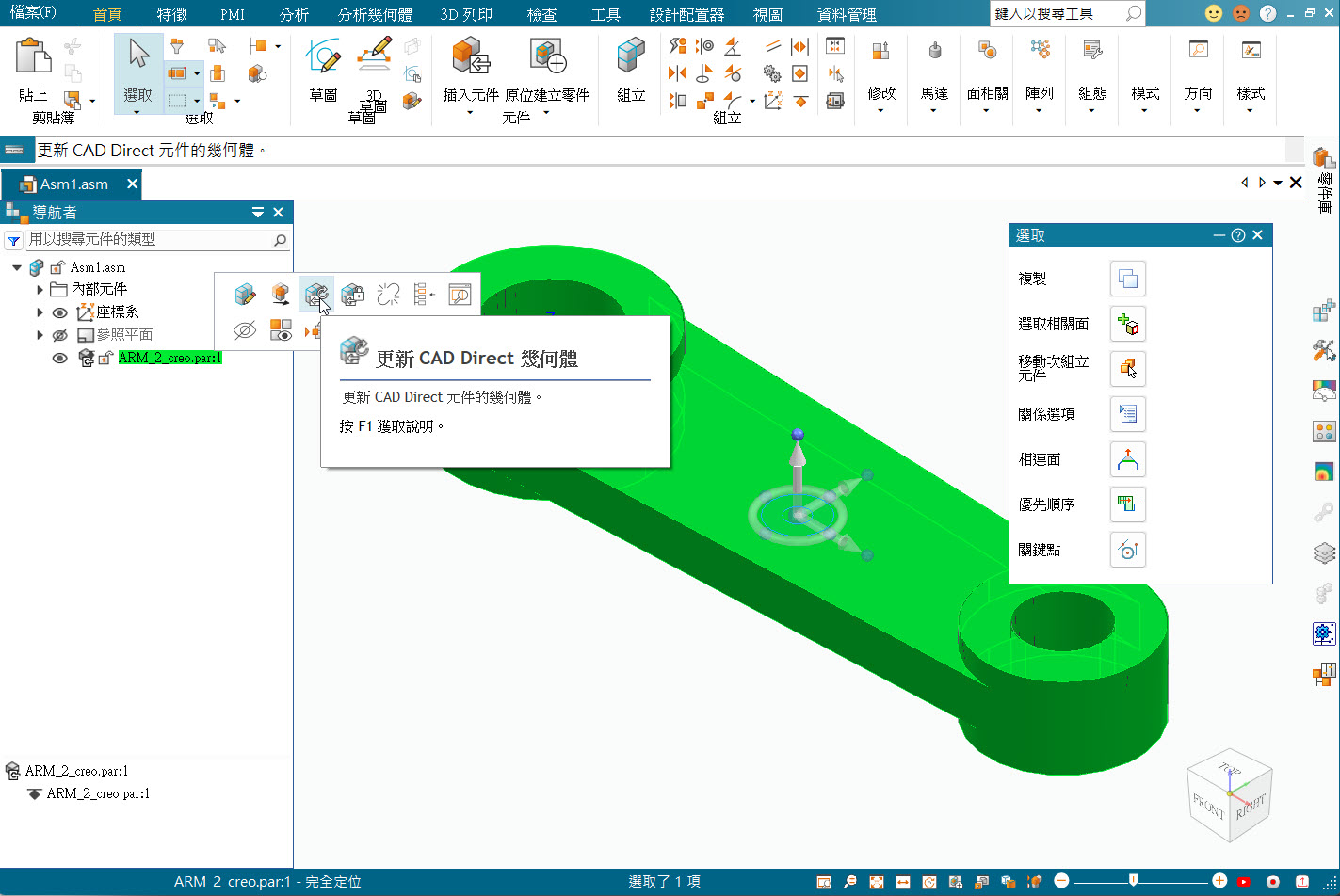Click Create Part In-Place (原位建立零件) icon
The image size is (1340, 896).
click(547, 56)
